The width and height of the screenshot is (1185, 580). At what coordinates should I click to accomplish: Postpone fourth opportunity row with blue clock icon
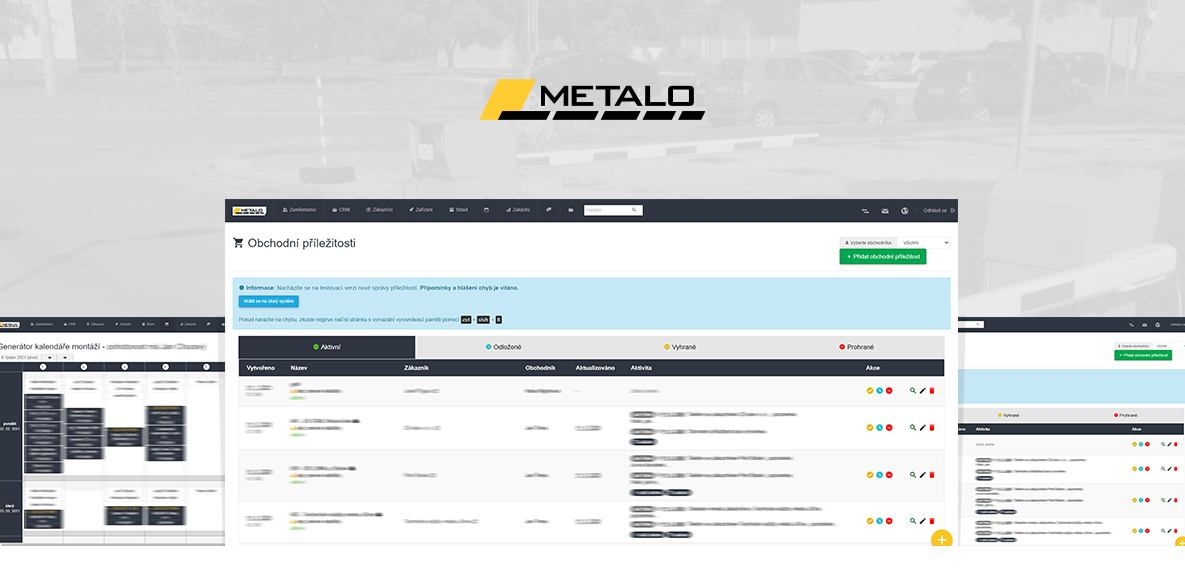(880, 521)
